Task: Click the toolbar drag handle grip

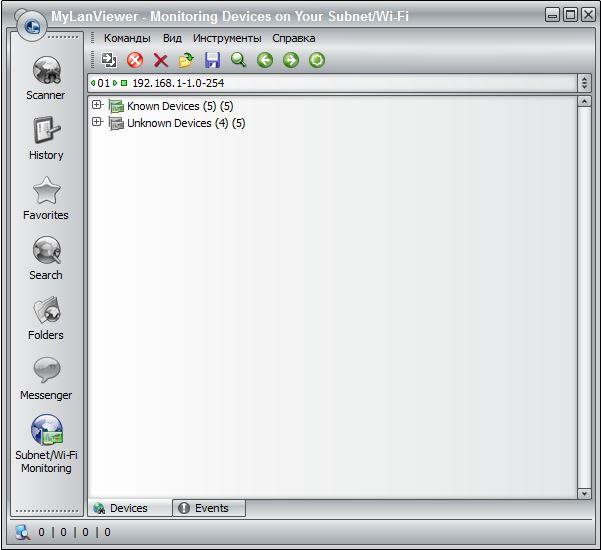Action: coord(92,60)
